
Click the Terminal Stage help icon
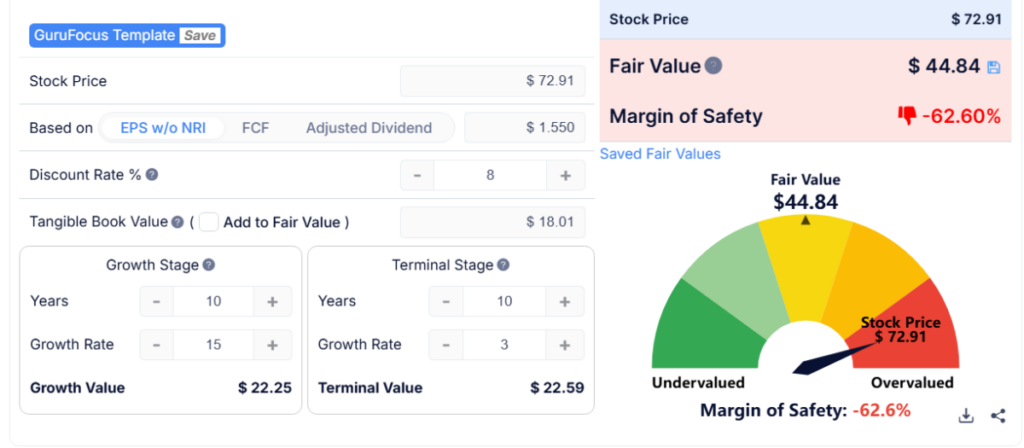click(x=503, y=265)
